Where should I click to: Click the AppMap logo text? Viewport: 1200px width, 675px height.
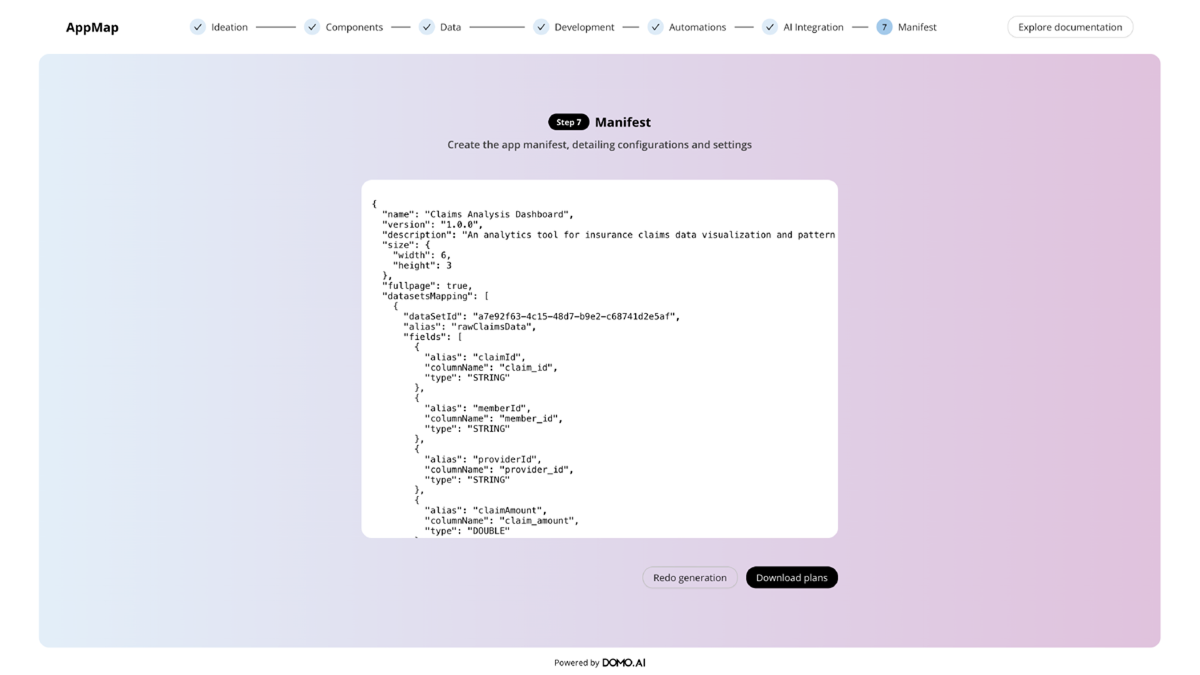click(91, 27)
